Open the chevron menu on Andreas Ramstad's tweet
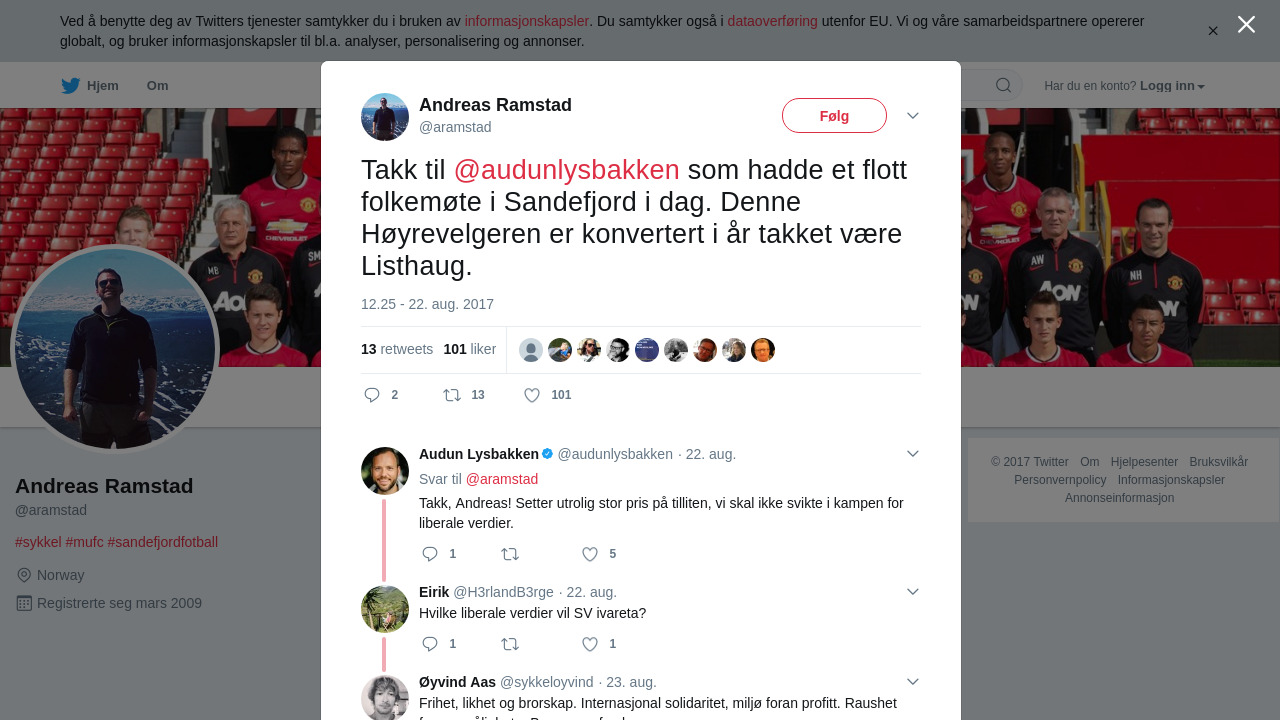The image size is (1280, 720). click(913, 116)
